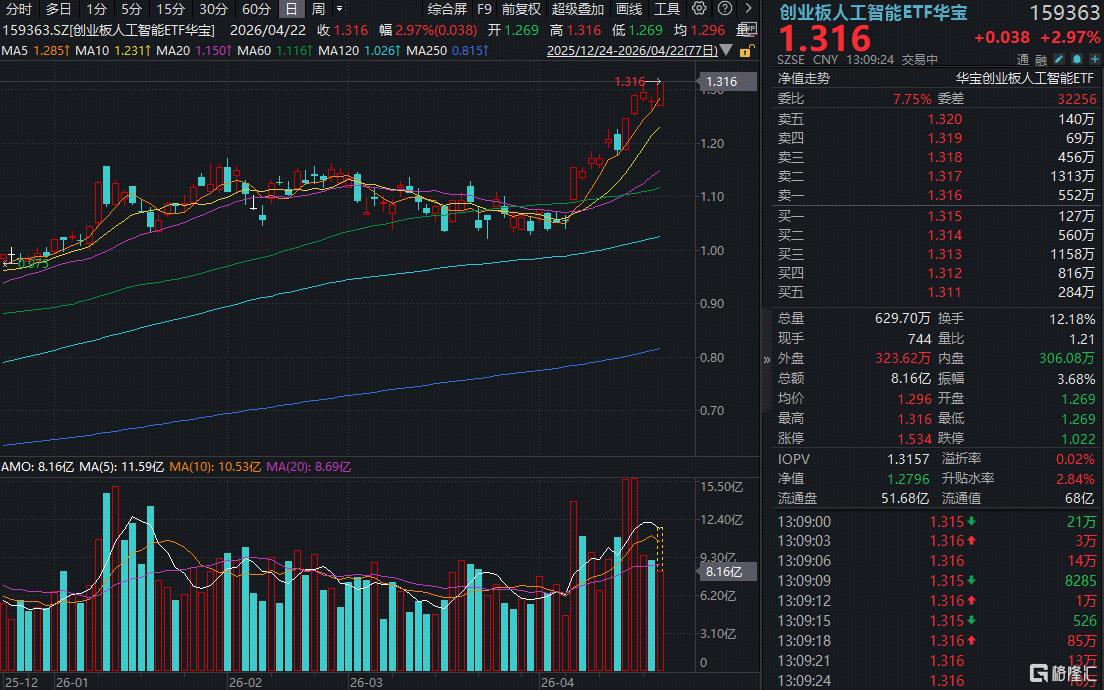
Task: Click the MA(10): 10.53亿 volume label
Action: [x=213, y=467]
